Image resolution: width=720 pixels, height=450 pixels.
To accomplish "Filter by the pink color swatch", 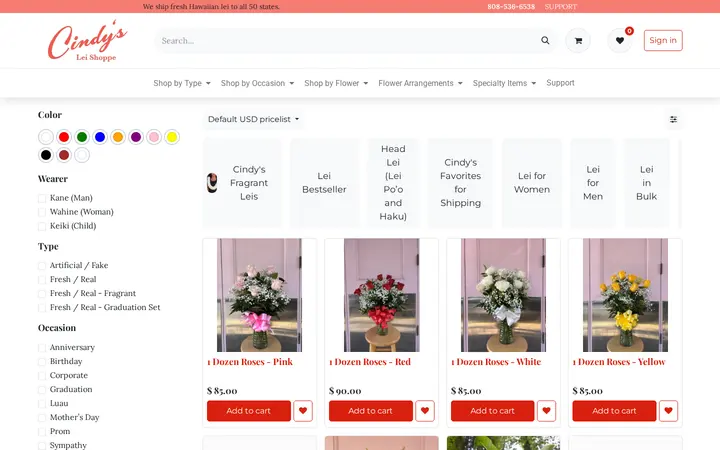I will point(154,137).
